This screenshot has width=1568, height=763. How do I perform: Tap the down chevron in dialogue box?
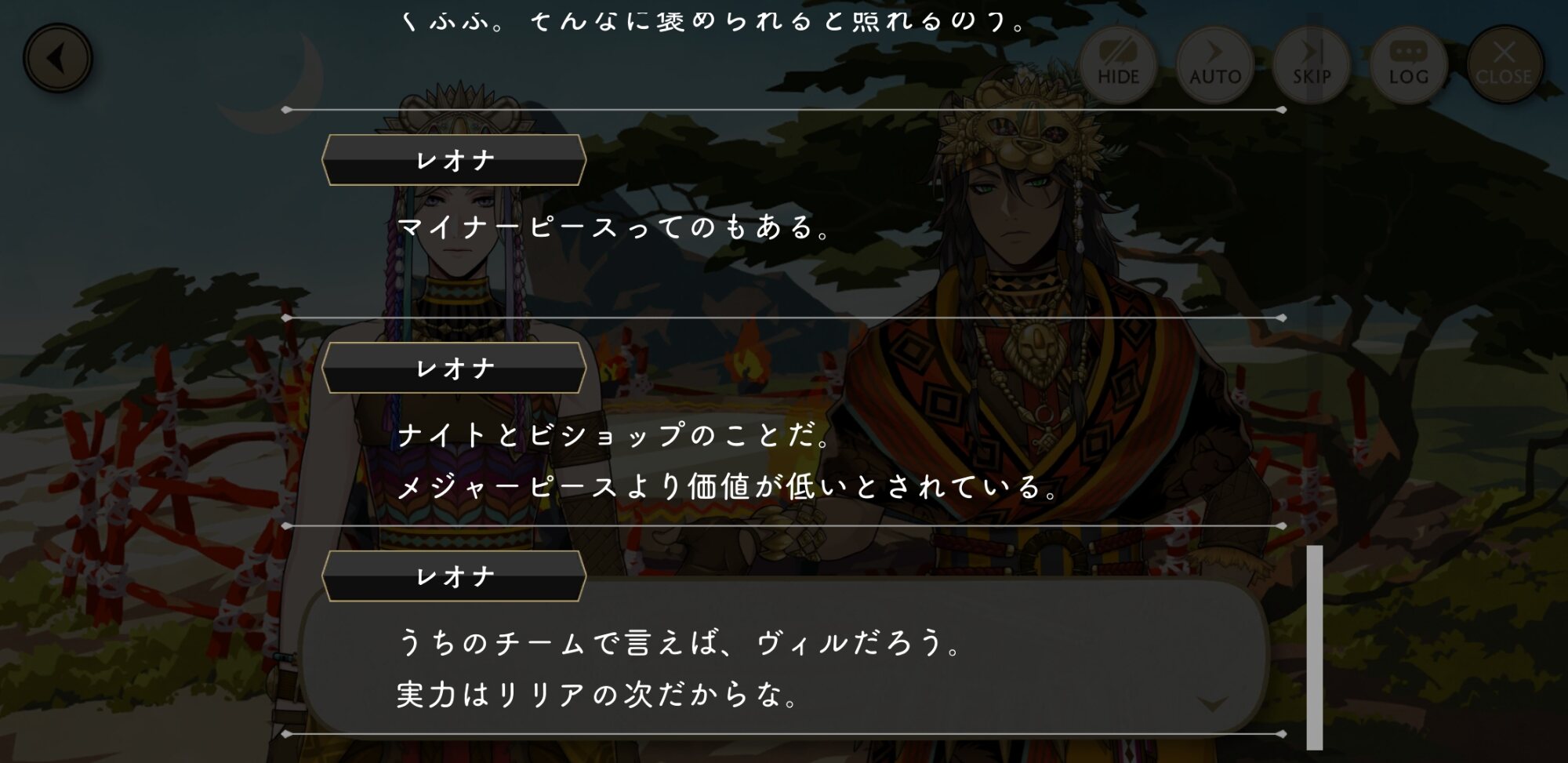[1213, 704]
